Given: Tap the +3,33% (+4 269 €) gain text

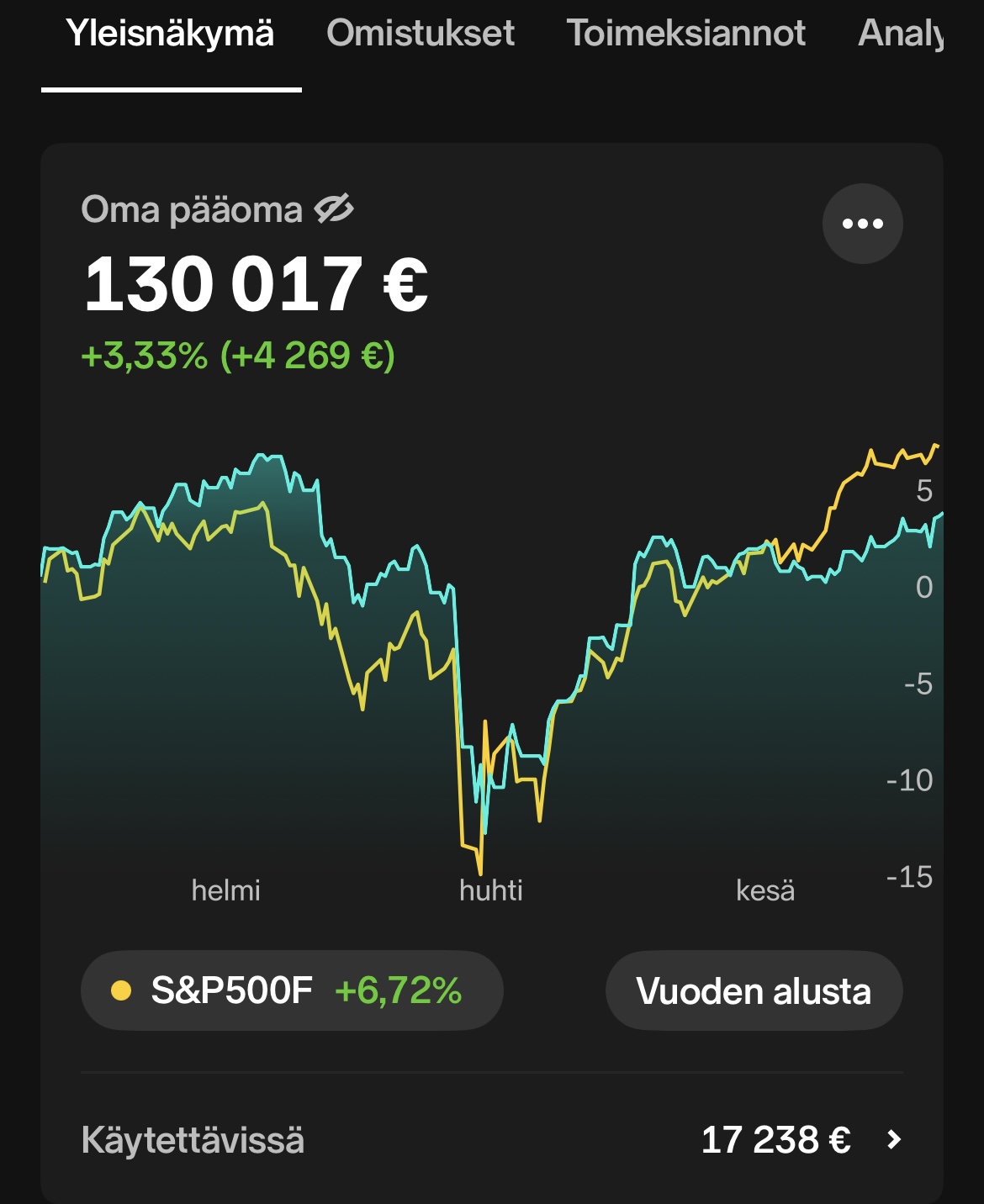Looking at the screenshot, I should click(238, 356).
